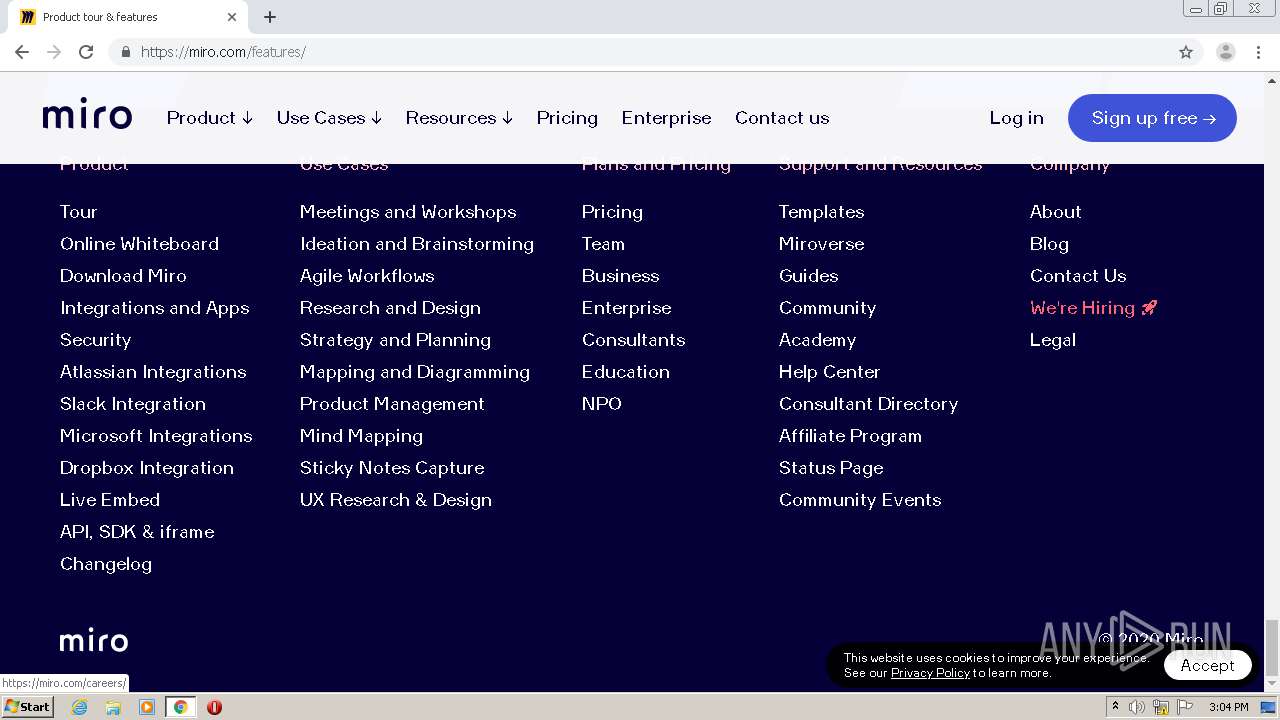Expand the Resources dropdown menu
The image size is (1280, 720).
pos(459,118)
